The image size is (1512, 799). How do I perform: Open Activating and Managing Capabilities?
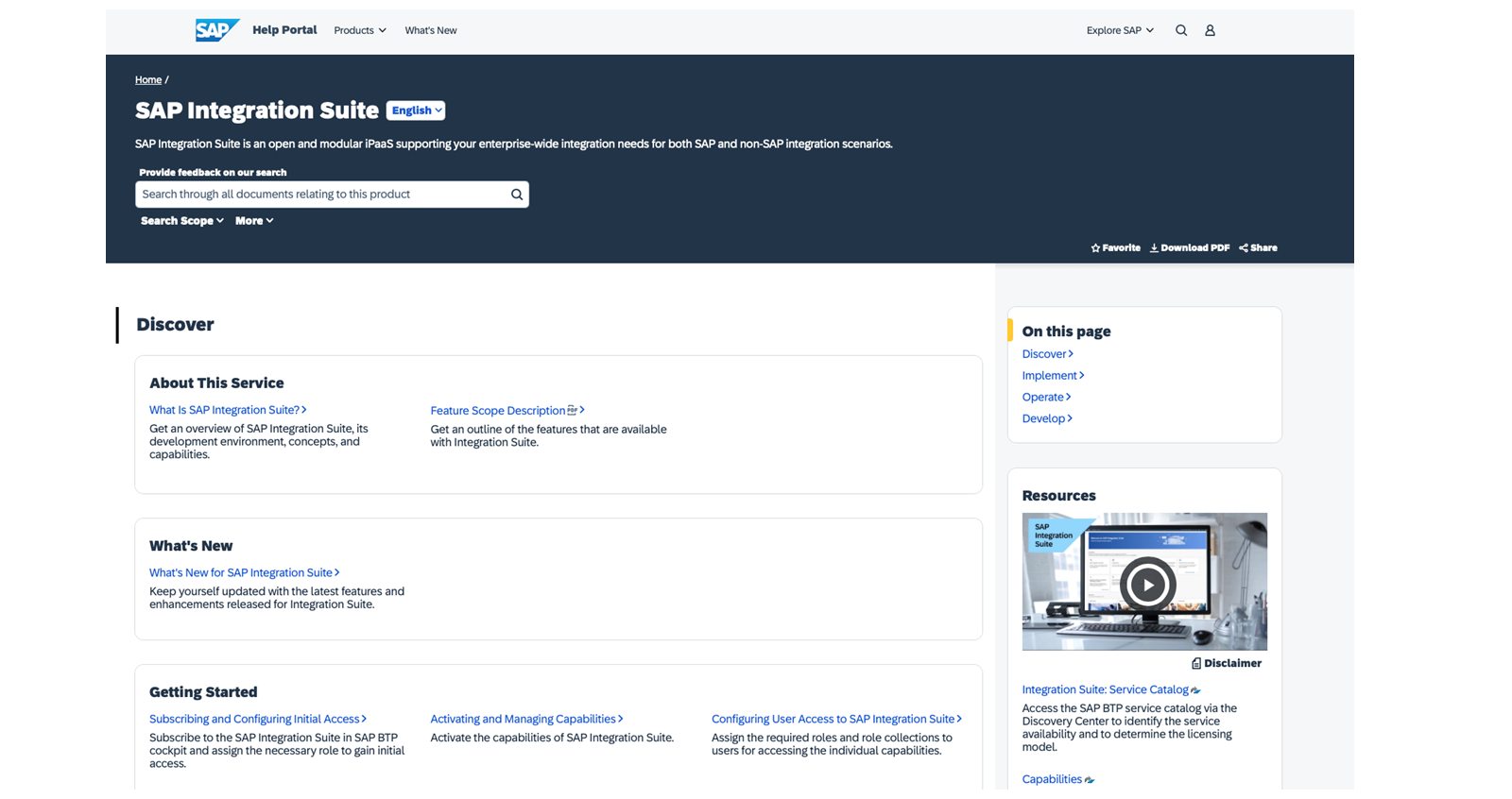click(x=526, y=720)
